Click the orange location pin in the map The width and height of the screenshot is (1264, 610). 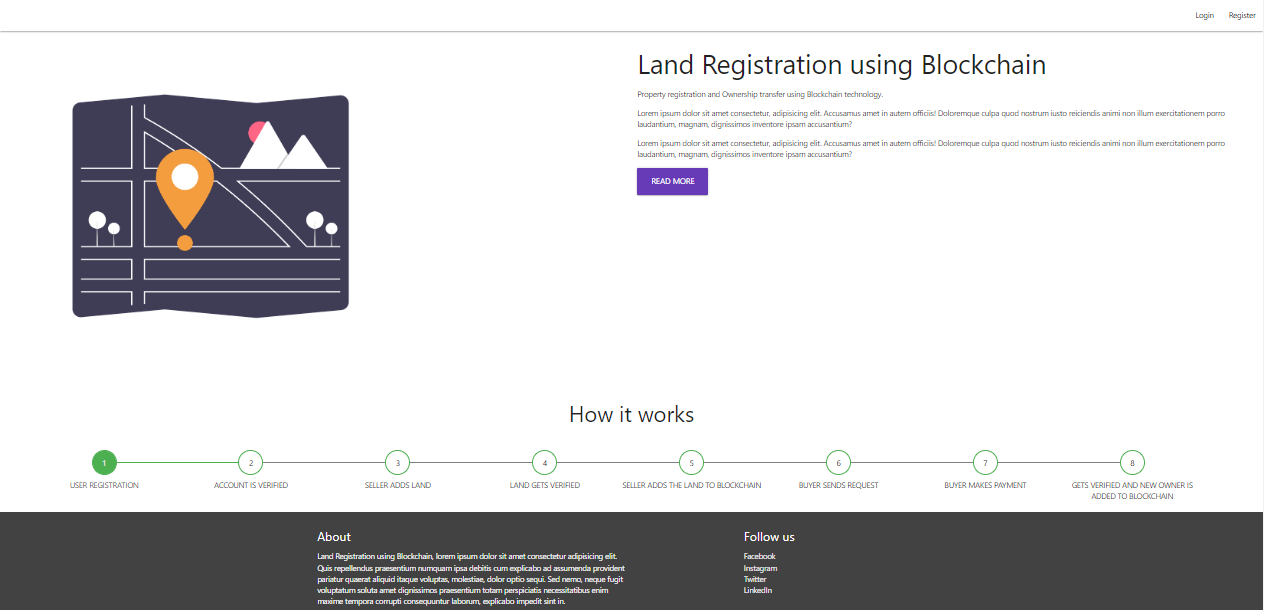pyautogui.click(x=185, y=198)
